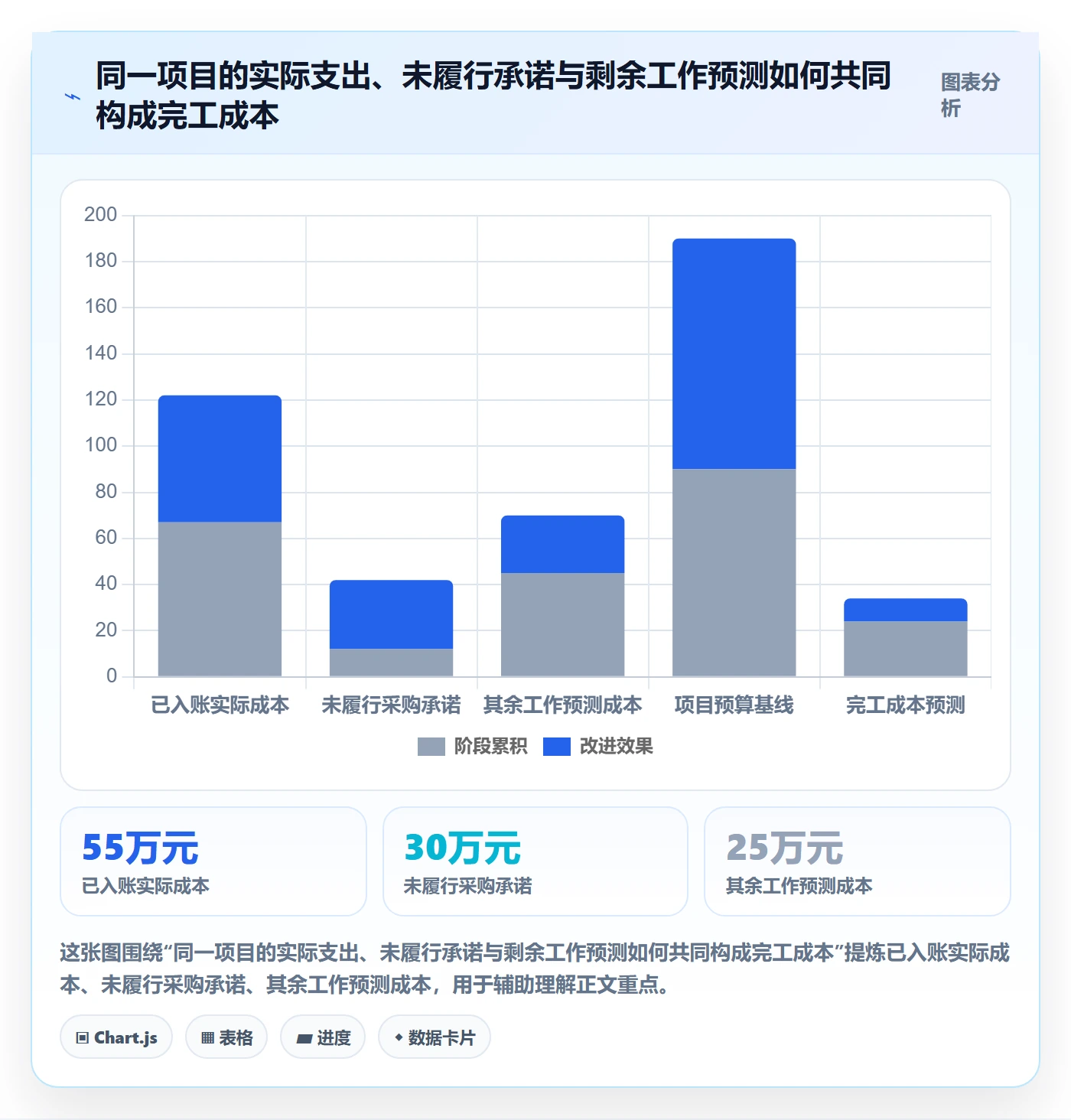Click the 已入账实际成本 x-axis label
This screenshot has width=1071, height=1120.
coord(220,705)
